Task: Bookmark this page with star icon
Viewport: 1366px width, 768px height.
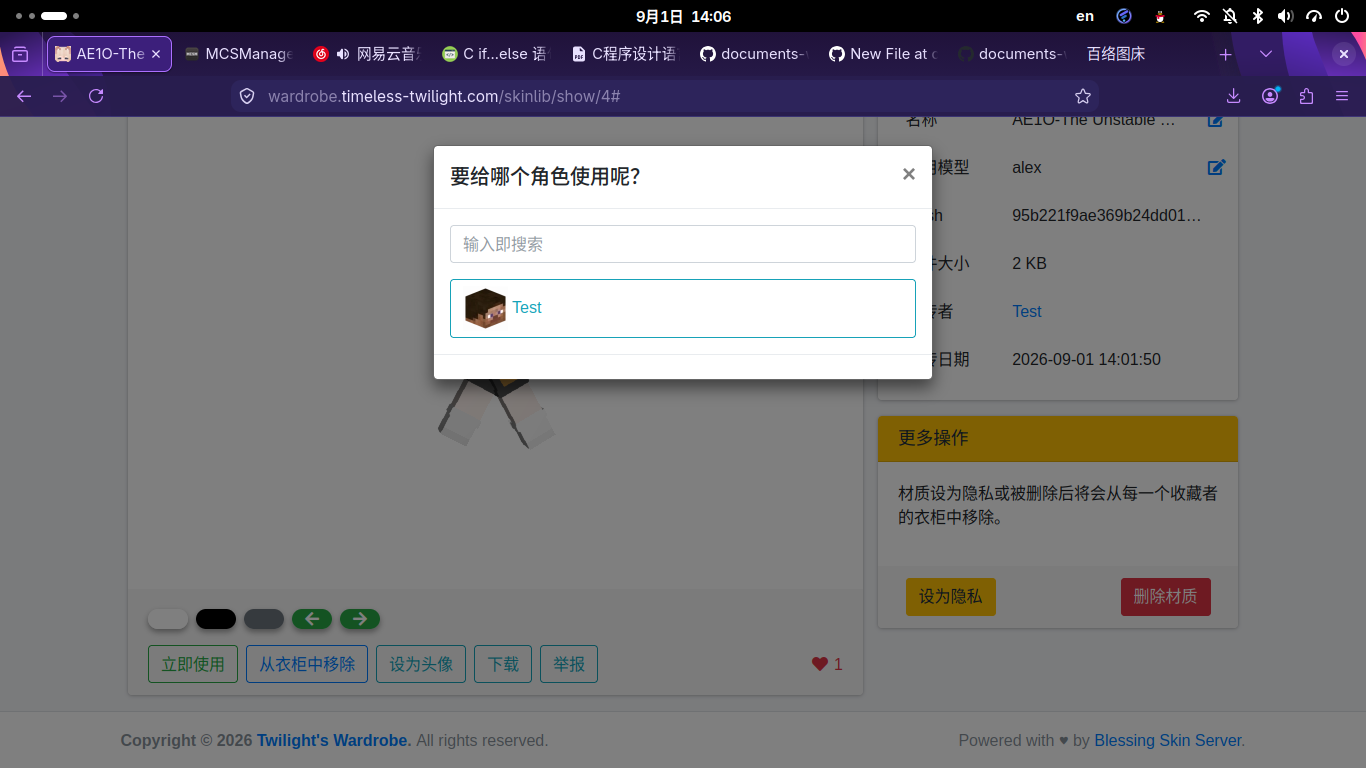Action: click(x=1083, y=96)
